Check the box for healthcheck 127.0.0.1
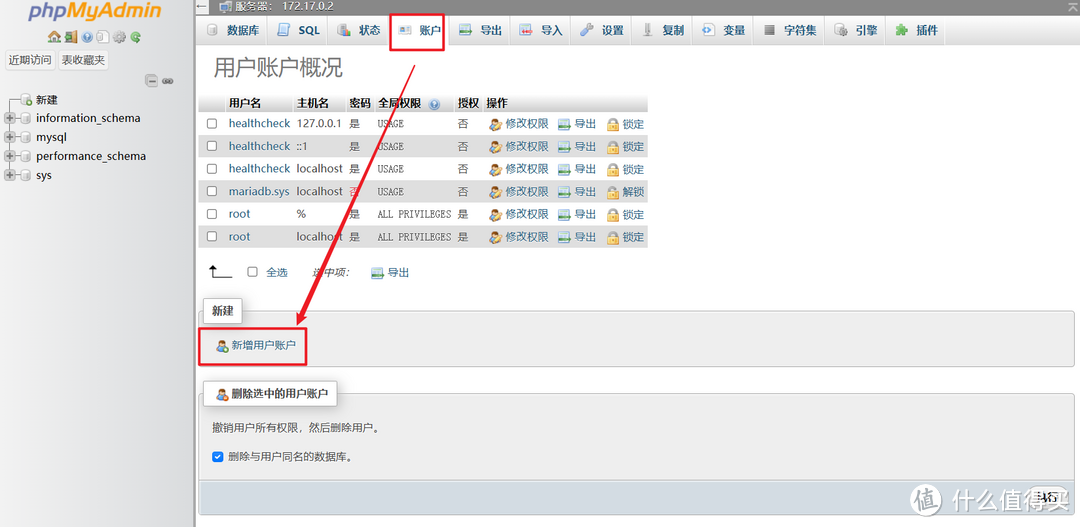Screen dimensions: 1080x527 click(212, 124)
